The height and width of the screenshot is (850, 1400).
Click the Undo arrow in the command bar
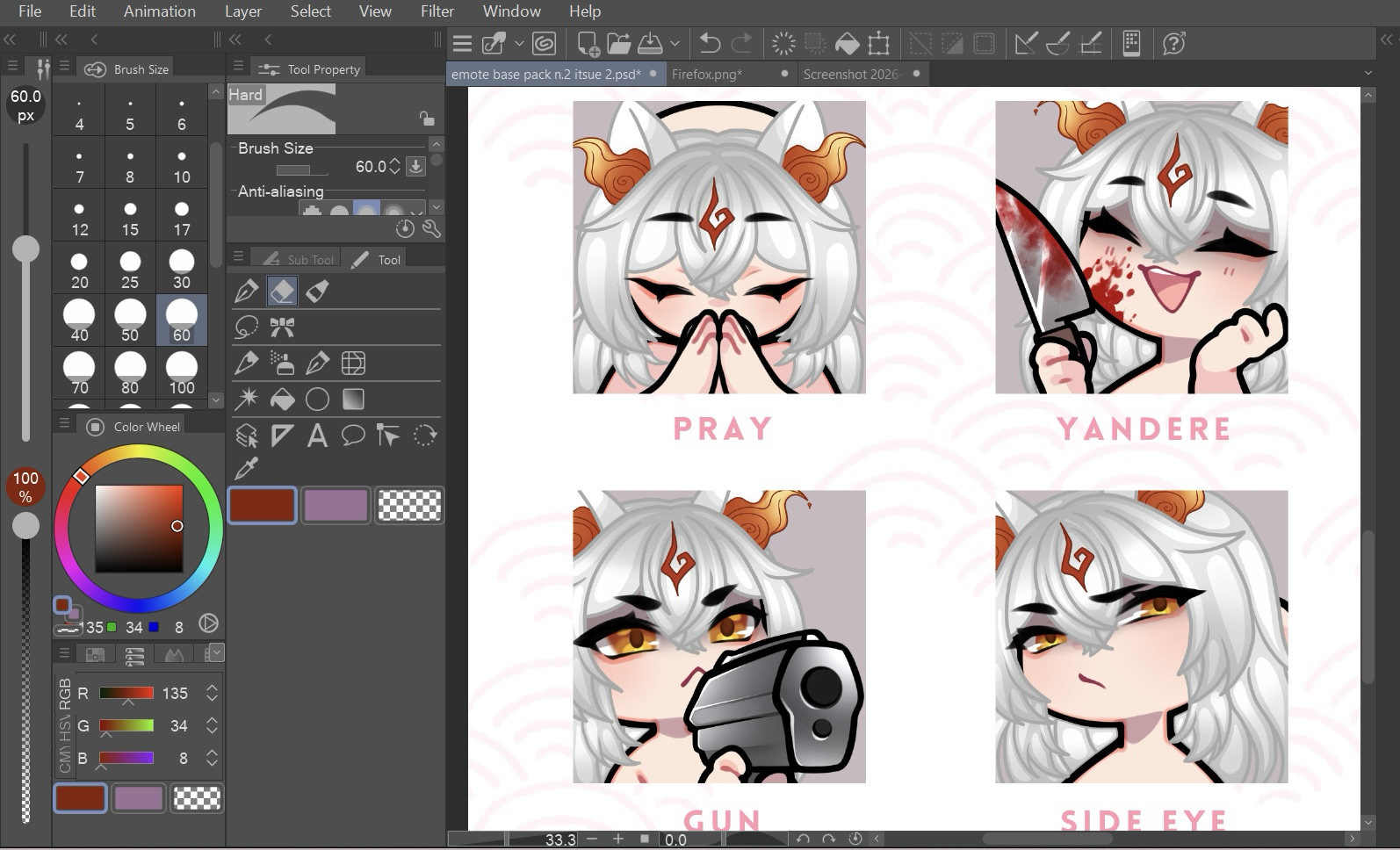pos(710,43)
